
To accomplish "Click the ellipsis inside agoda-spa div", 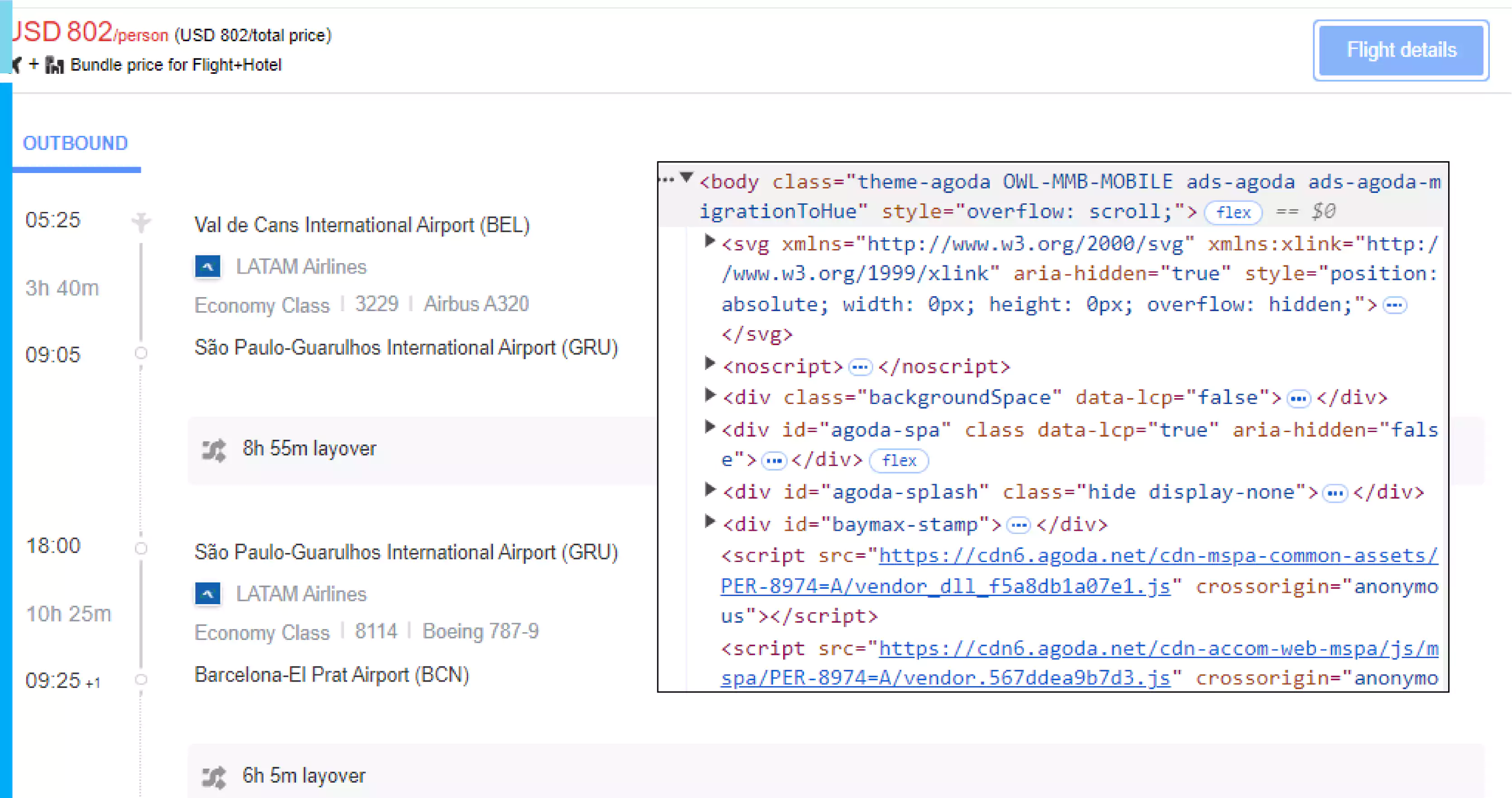I will [774, 461].
